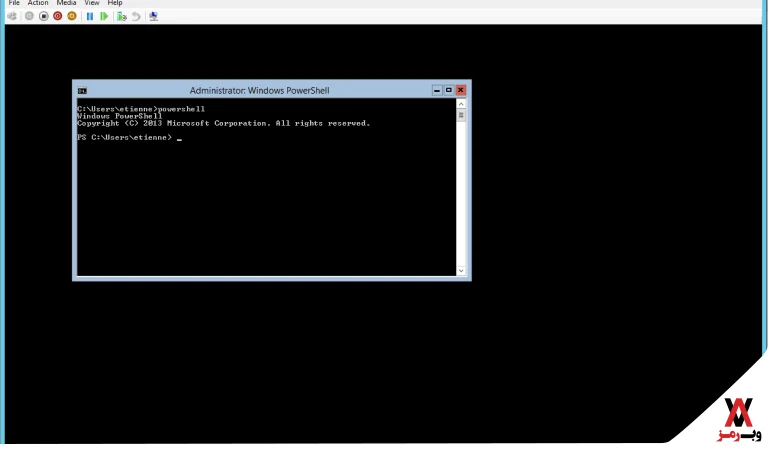Click the 'C:\Users\etienne>powershell' line
768x450 pixels.
[141, 109]
